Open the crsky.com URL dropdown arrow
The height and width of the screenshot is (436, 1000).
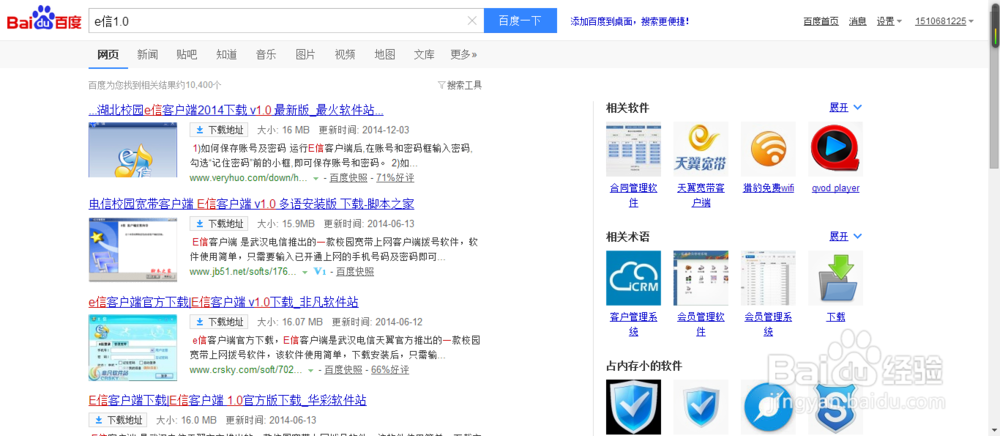(311, 370)
